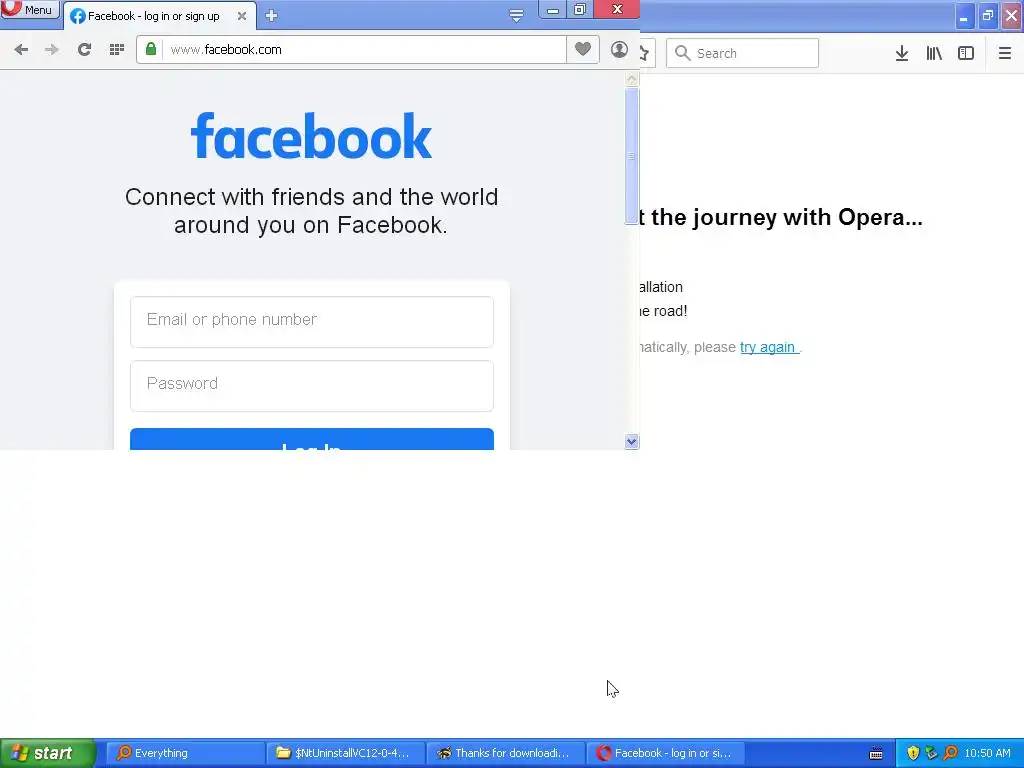The image size is (1024, 768).
Task: Switch to Facebook taskbar item
Action: pyautogui.click(x=667, y=753)
